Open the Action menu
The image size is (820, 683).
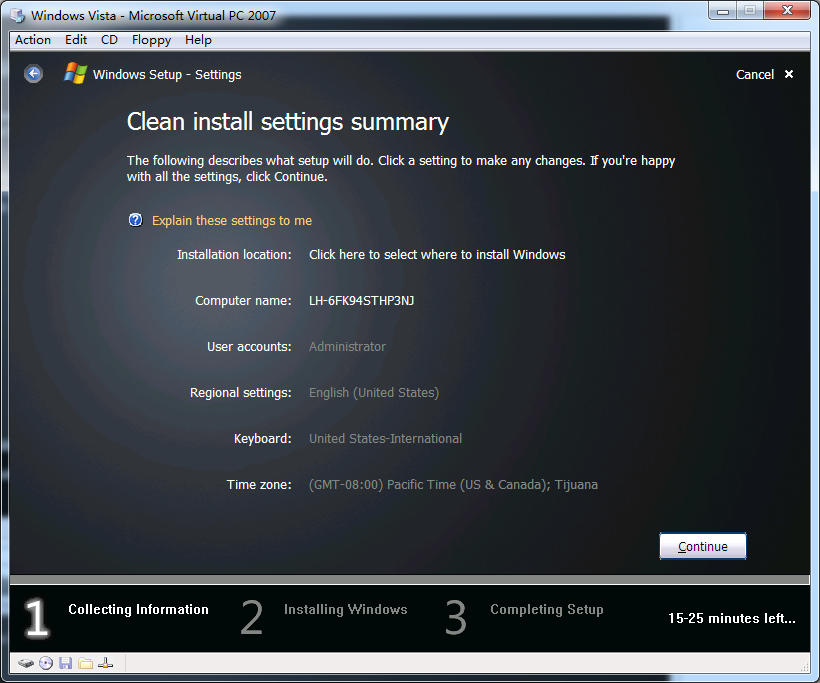pos(33,40)
